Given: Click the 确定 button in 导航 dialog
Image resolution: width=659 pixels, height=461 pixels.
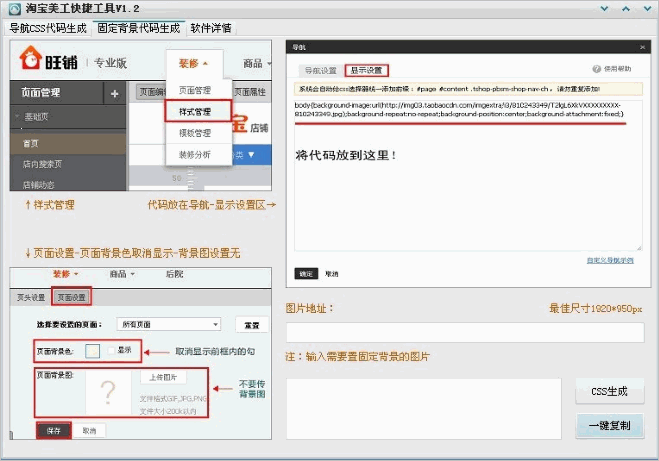Looking at the screenshot, I should click(x=306, y=274).
